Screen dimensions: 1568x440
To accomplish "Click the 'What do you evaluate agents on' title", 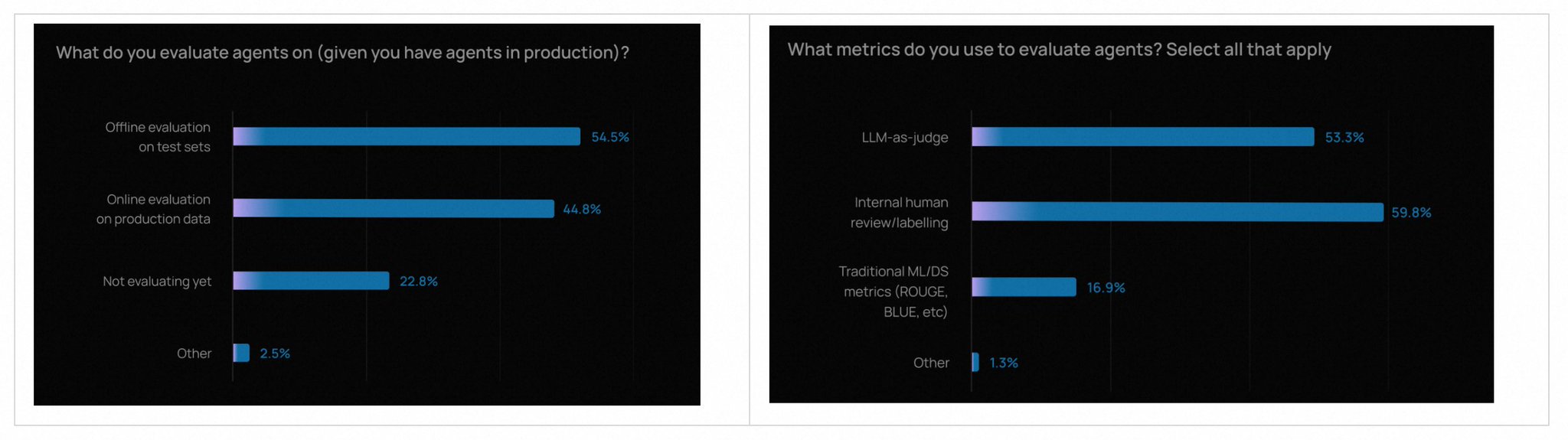I will pyautogui.click(x=342, y=53).
